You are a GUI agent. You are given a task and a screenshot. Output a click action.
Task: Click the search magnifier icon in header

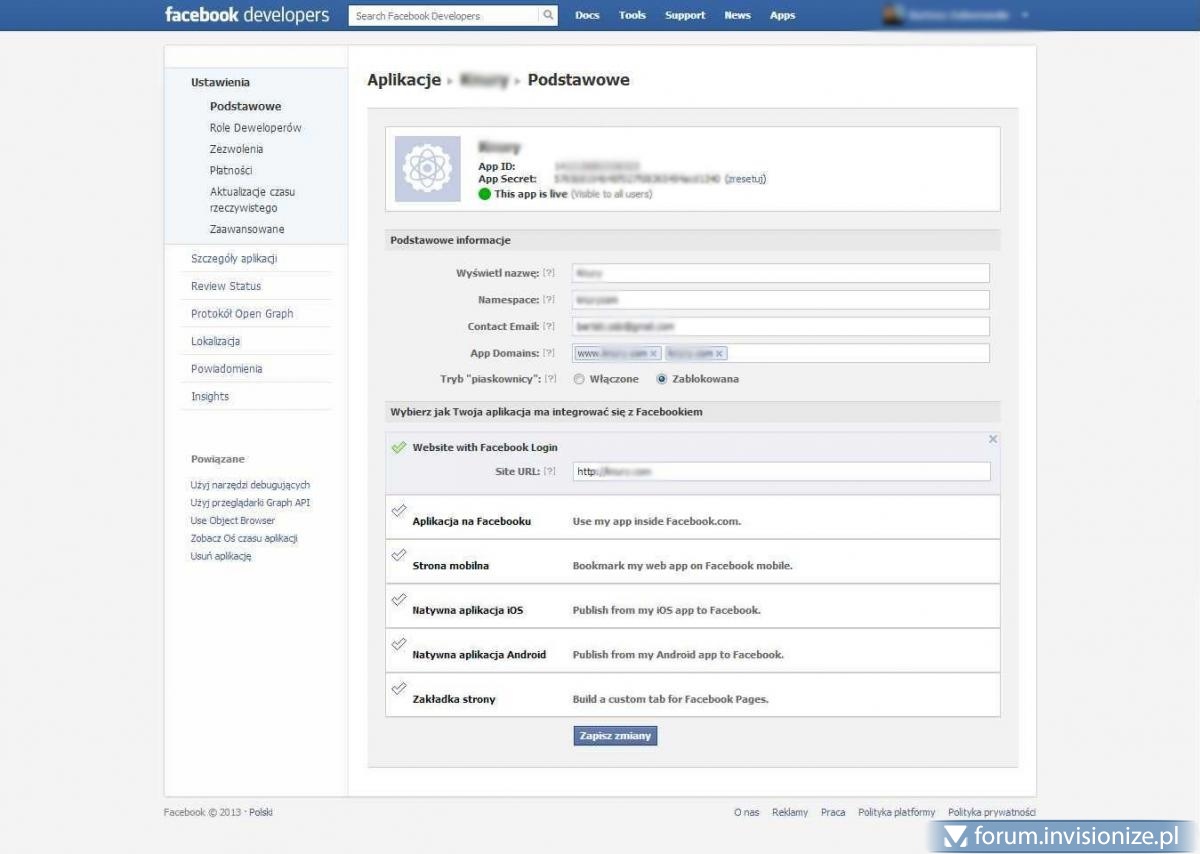pos(548,16)
